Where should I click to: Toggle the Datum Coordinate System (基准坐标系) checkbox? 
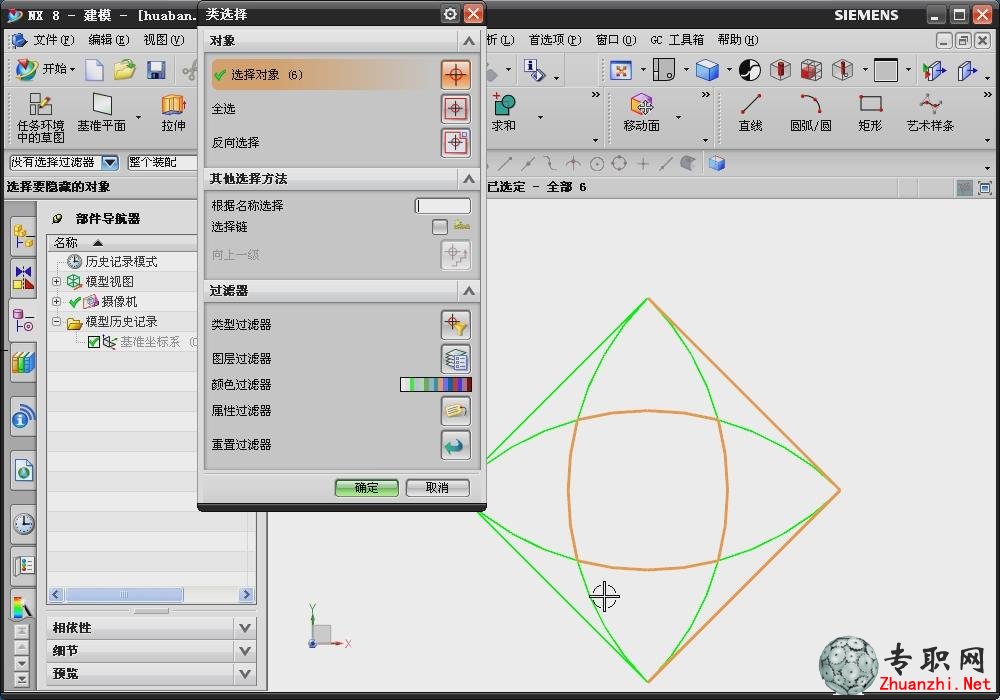[x=94, y=342]
